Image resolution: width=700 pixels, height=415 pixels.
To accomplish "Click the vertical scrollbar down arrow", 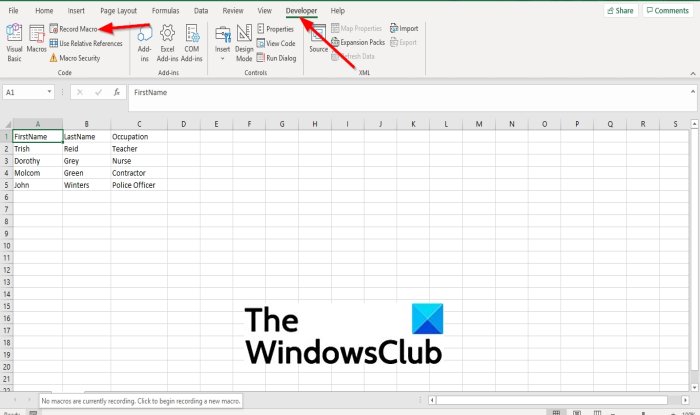I will pyautogui.click(x=694, y=387).
